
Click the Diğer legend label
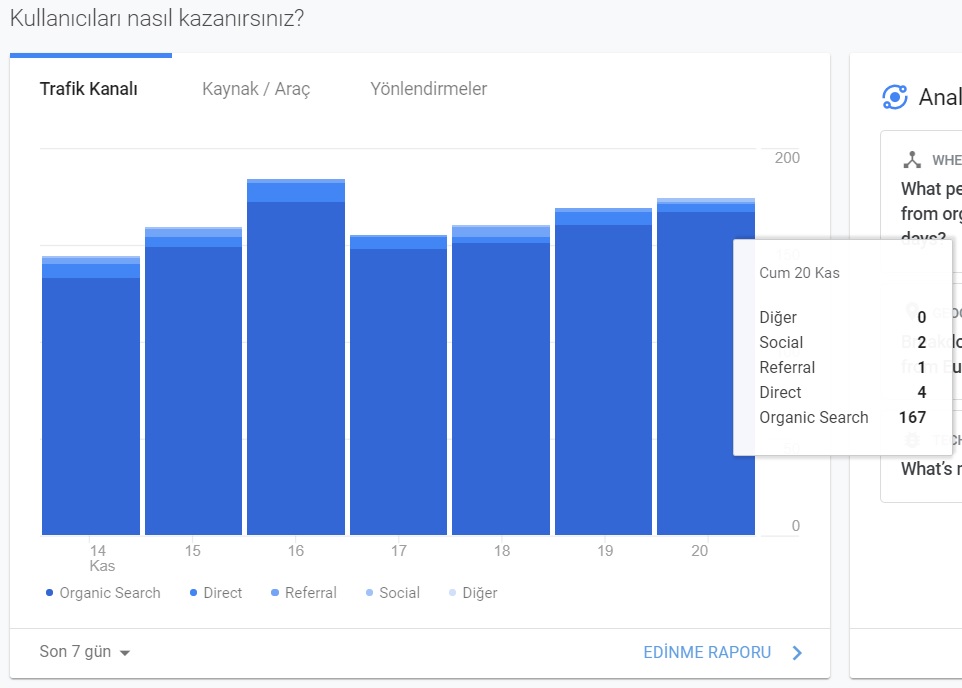[x=480, y=593]
